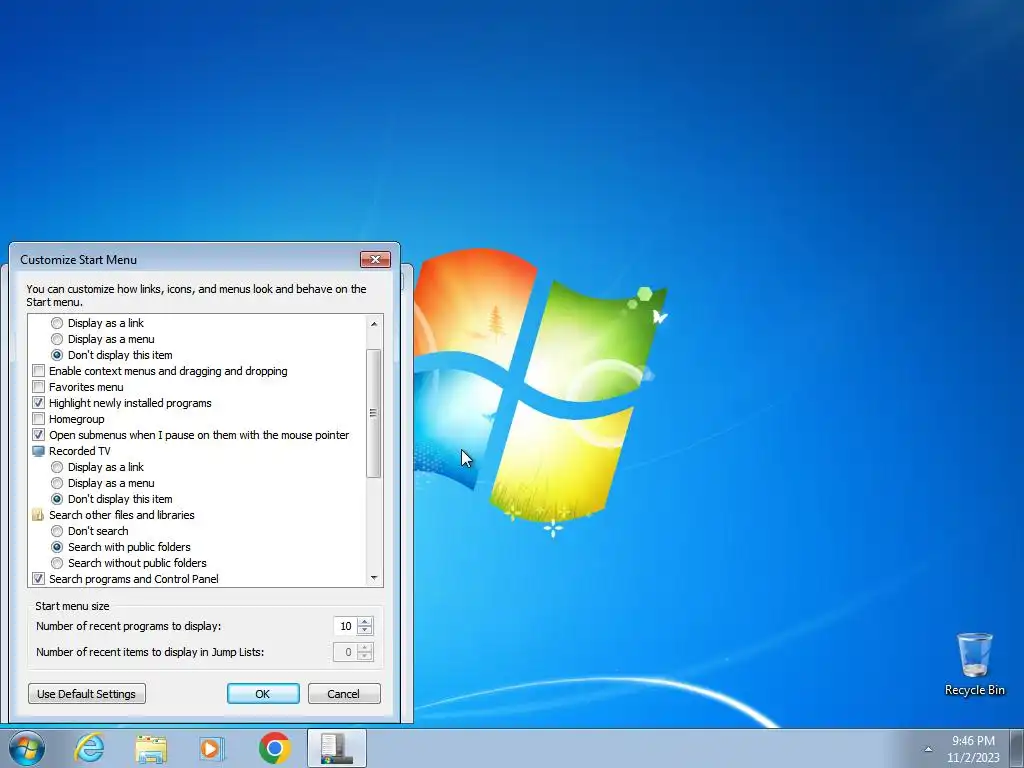Open the Recycle Bin desktop icon

pos(974,664)
